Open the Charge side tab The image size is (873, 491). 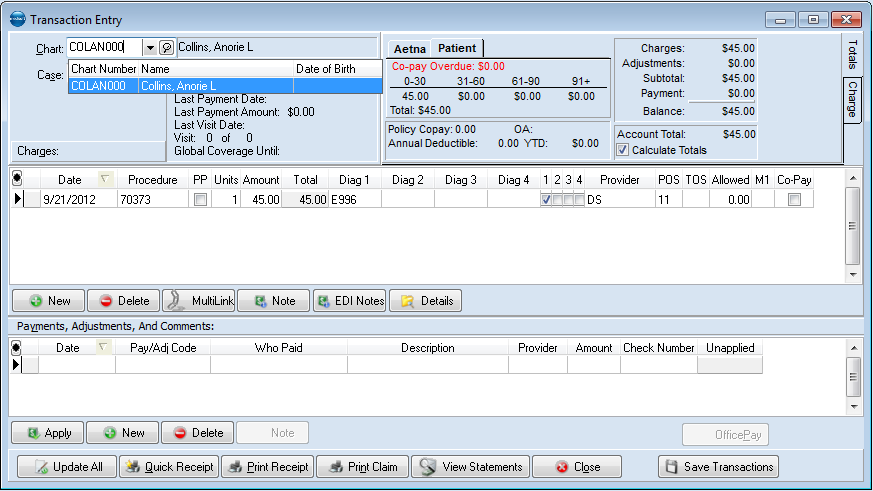click(x=852, y=99)
